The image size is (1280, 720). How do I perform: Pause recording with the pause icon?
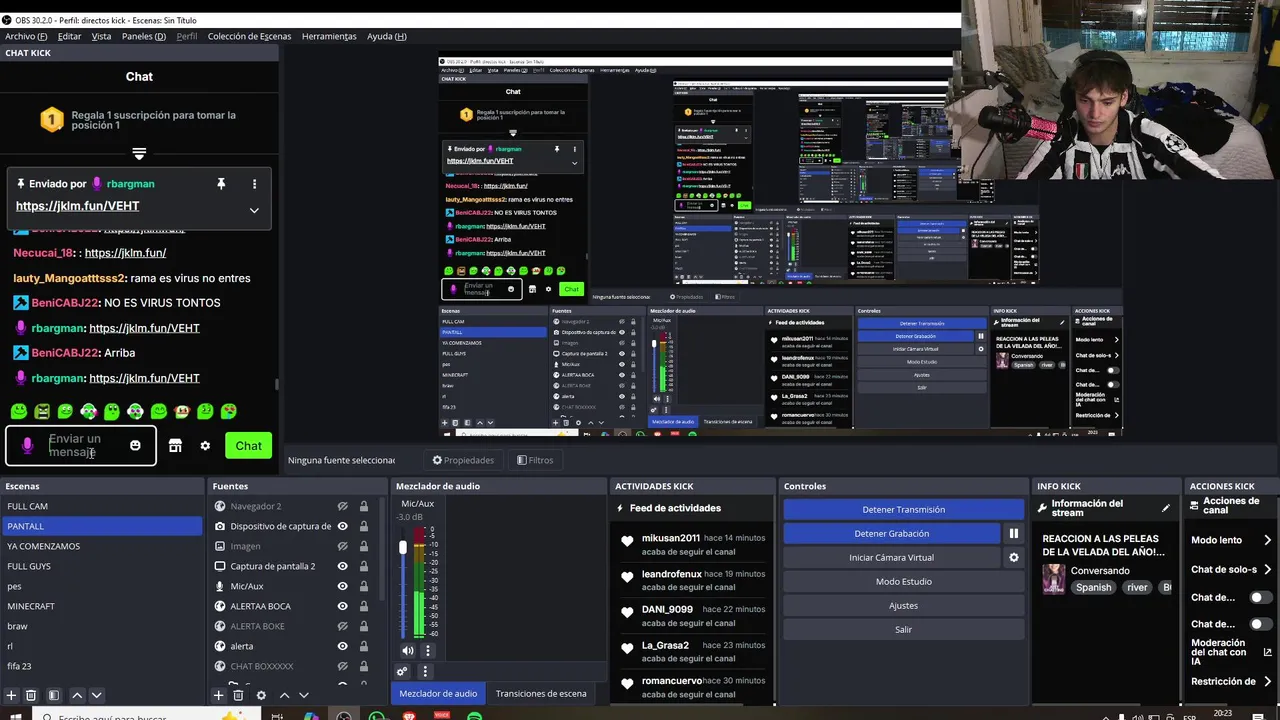pos(1013,533)
